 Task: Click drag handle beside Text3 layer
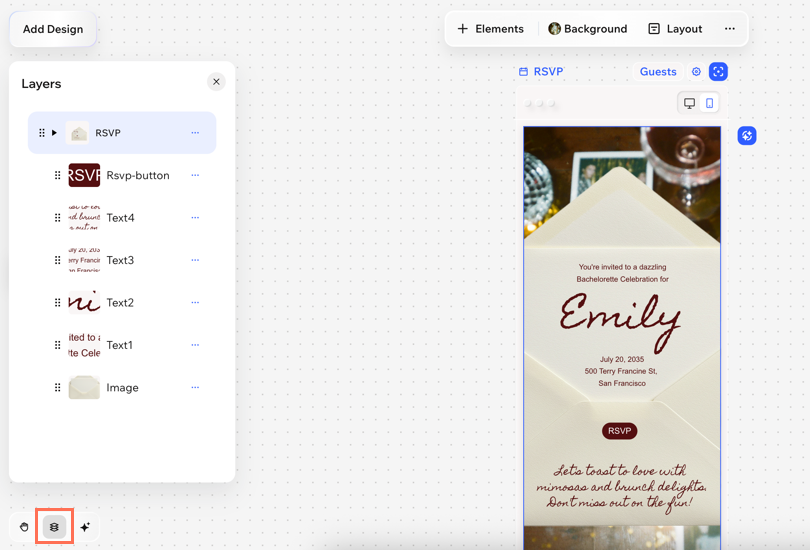pos(57,260)
